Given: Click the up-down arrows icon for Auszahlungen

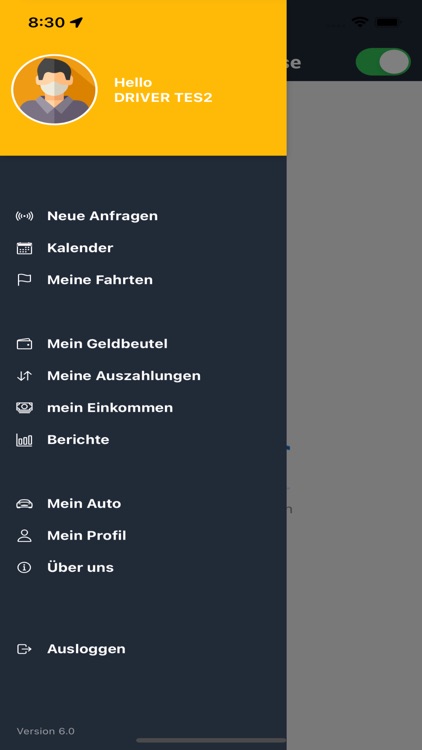Looking at the screenshot, I should point(24,376).
